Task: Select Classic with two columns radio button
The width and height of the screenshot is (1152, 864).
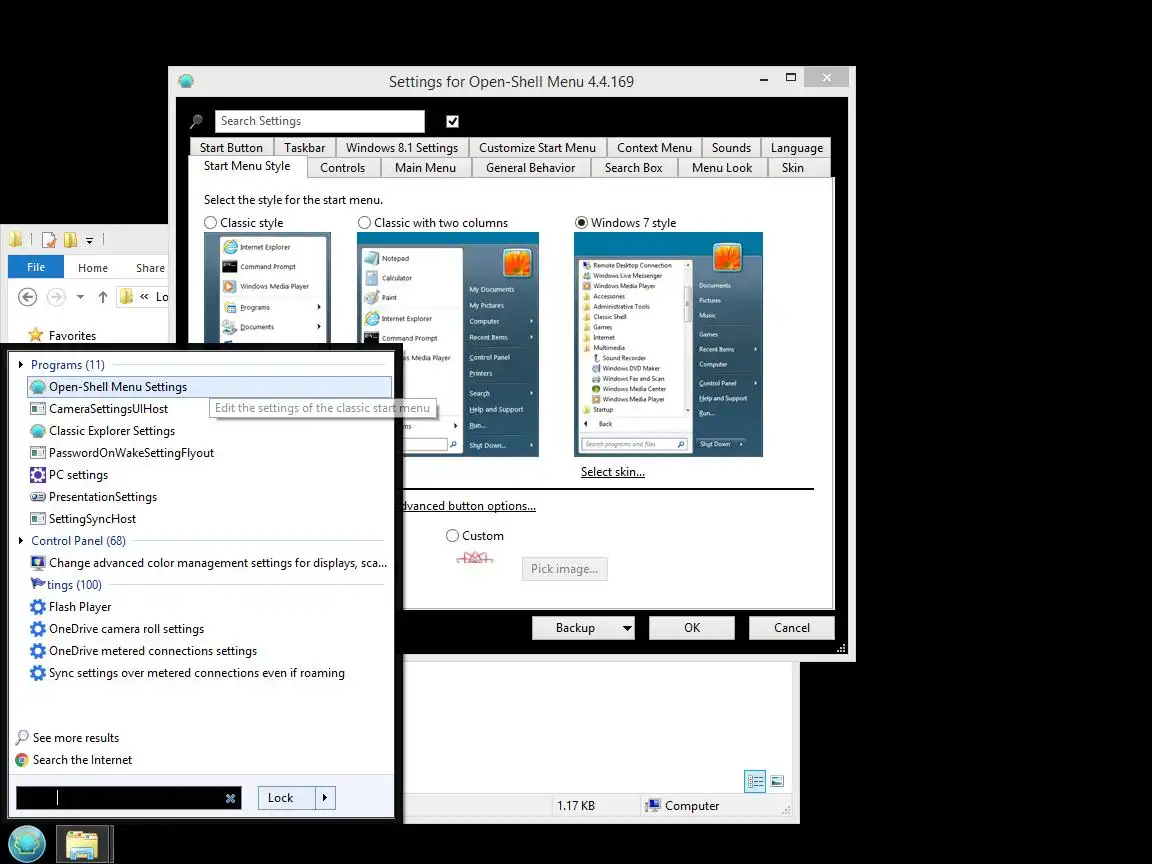Action: click(x=364, y=223)
